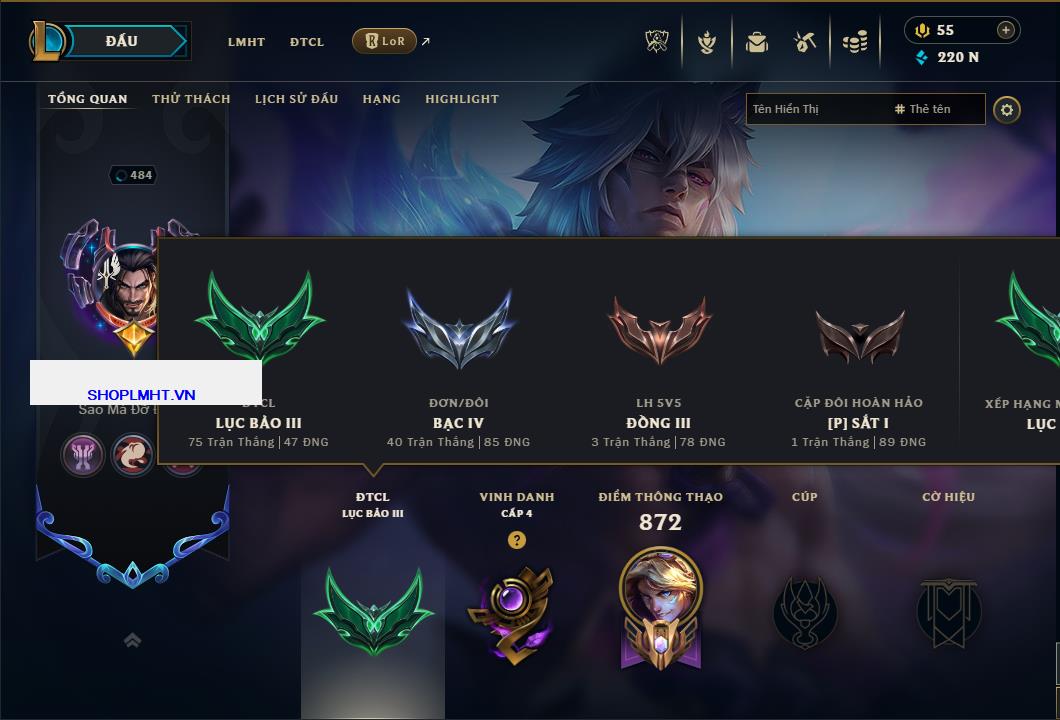The image size is (1060, 720).
Task: Open the lotus profile icon in top bar
Action: [706, 43]
